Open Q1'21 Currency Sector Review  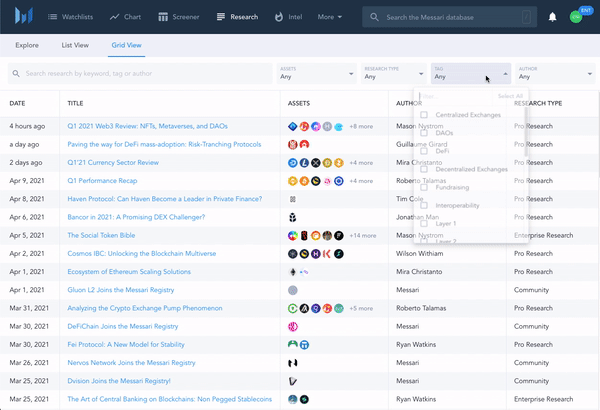click(113, 163)
